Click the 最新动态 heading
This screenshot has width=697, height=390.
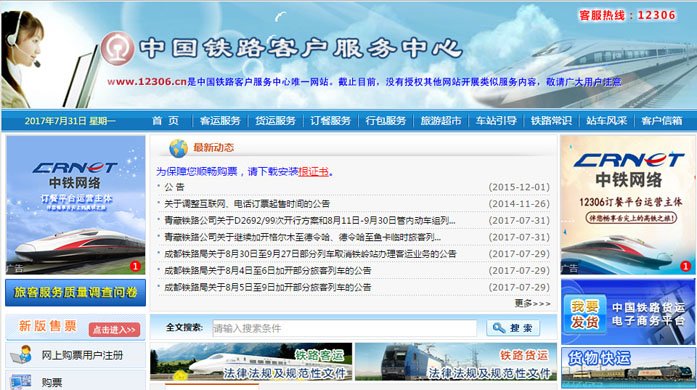[213, 148]
